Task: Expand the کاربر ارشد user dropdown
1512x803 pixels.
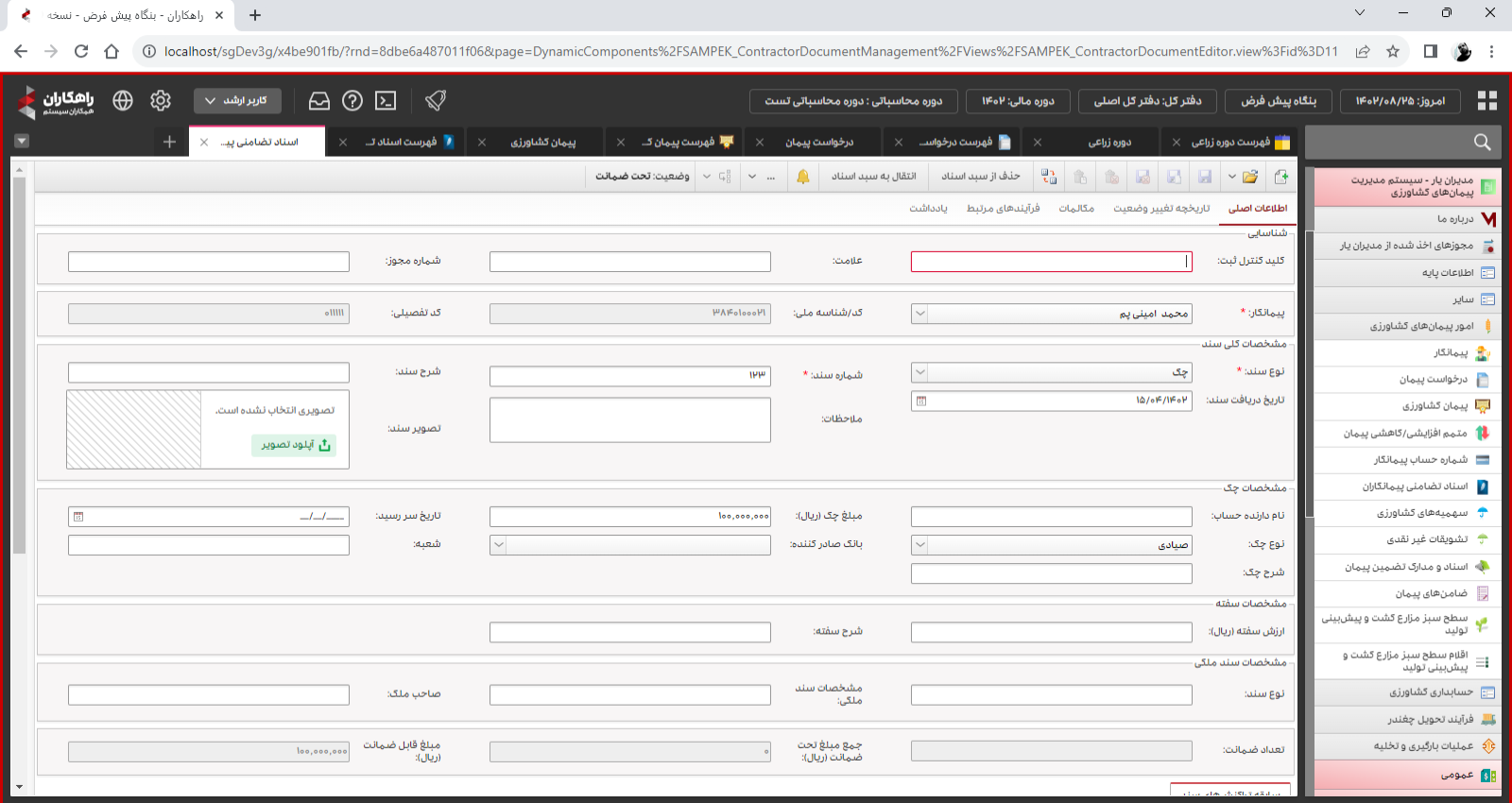Action: 237,100
